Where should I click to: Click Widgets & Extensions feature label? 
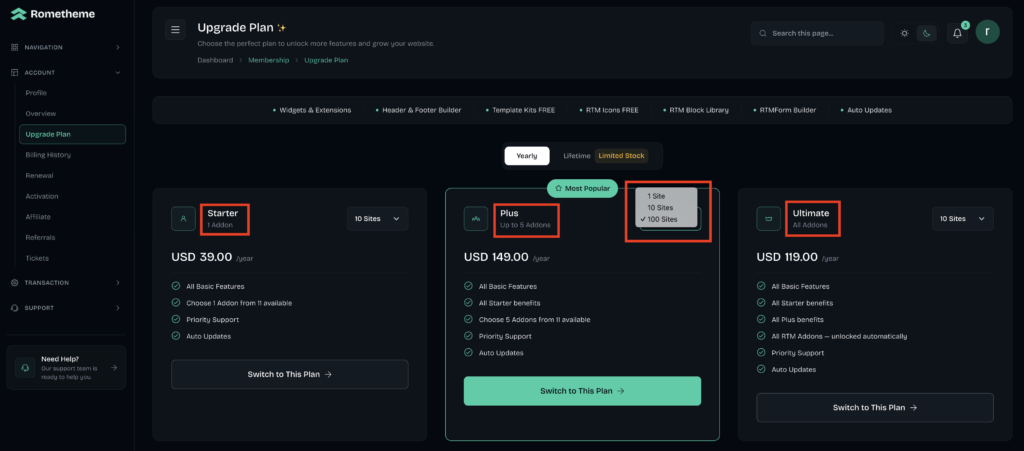pyautogui.click(x=315, y=110)
